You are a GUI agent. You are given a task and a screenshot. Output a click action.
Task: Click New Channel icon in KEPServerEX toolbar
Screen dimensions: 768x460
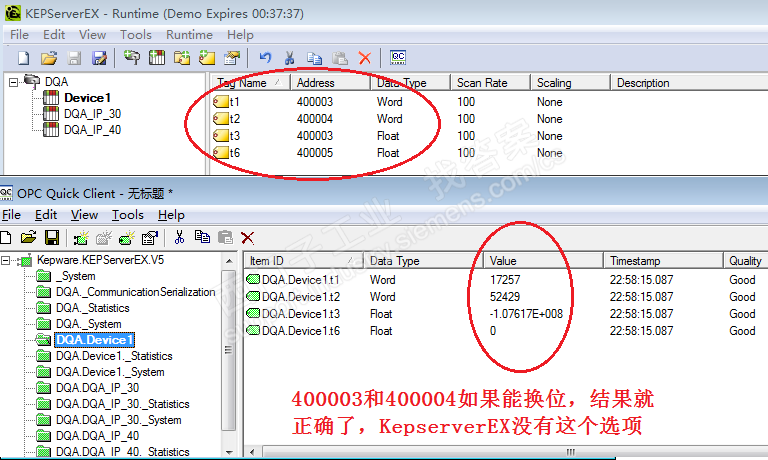pyautogui.click(x=131, y=58)
